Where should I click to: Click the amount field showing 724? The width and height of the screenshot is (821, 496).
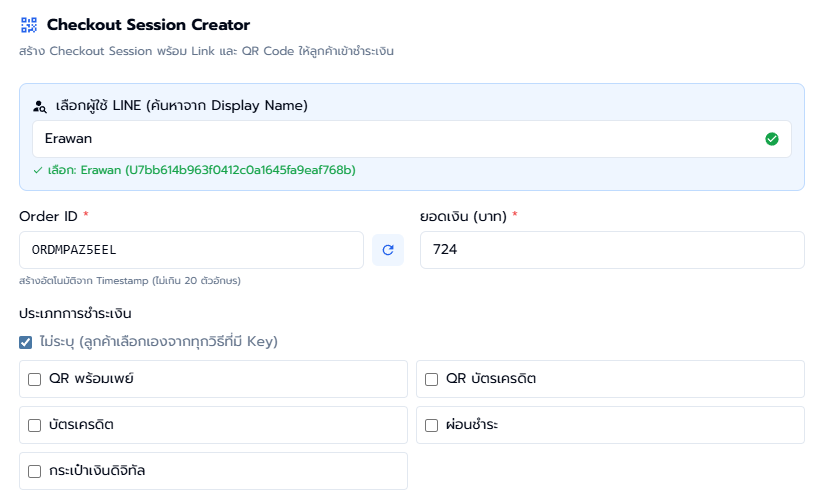[x=612, y=250]
